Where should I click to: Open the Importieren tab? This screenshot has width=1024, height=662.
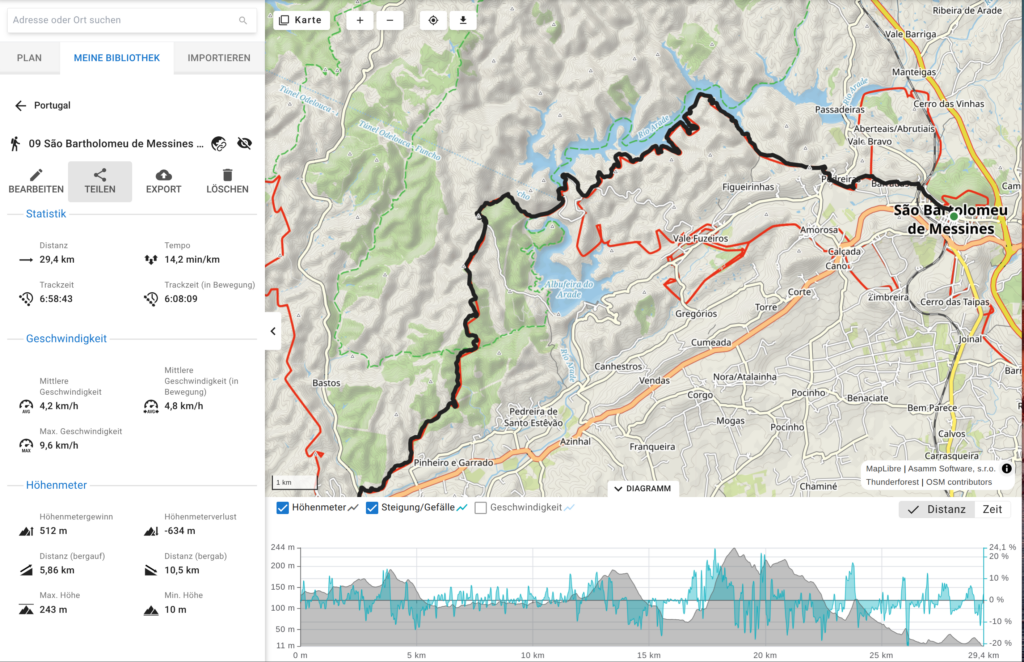(x=219, y=58)
